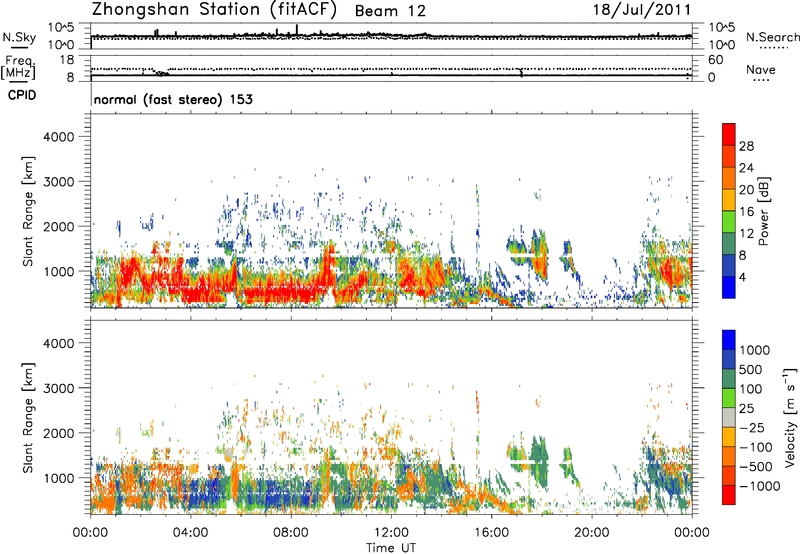Click the 4000 km tick of power panel

(59, 137)
